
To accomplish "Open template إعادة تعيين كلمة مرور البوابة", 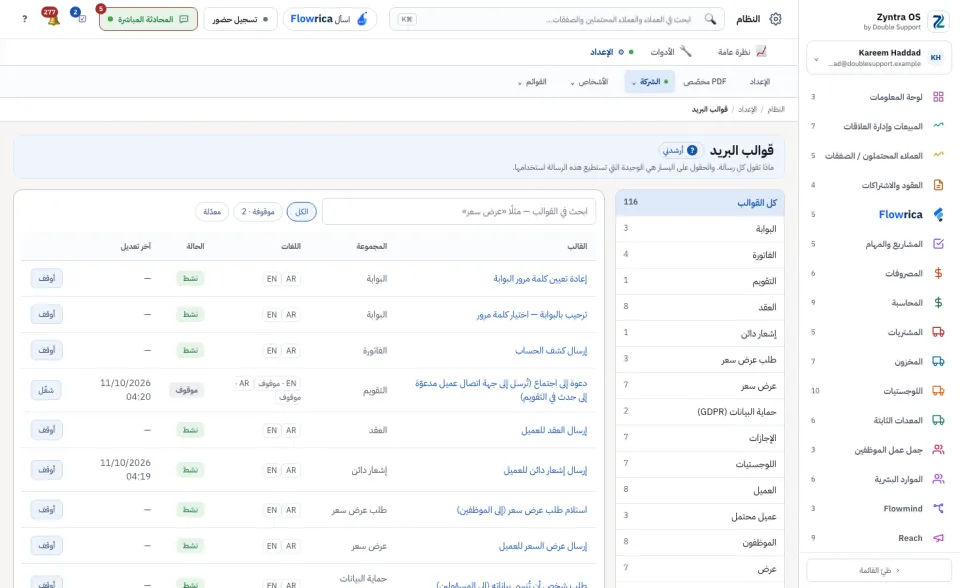I will click(540, 279).
